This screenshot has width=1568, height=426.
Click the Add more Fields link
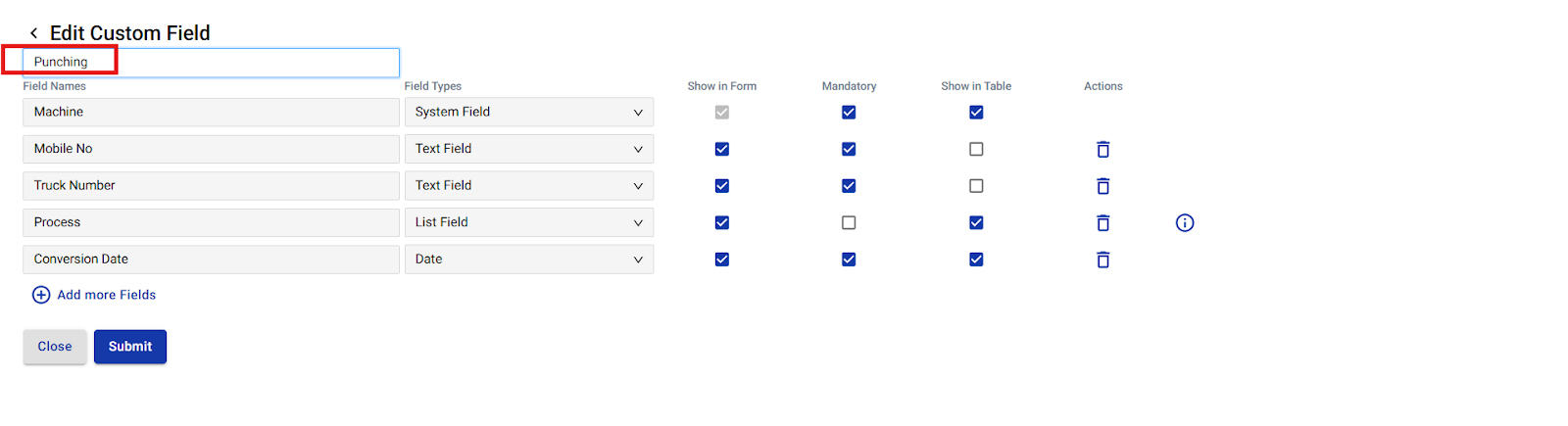pyautogui.click(x=107, y=295)
